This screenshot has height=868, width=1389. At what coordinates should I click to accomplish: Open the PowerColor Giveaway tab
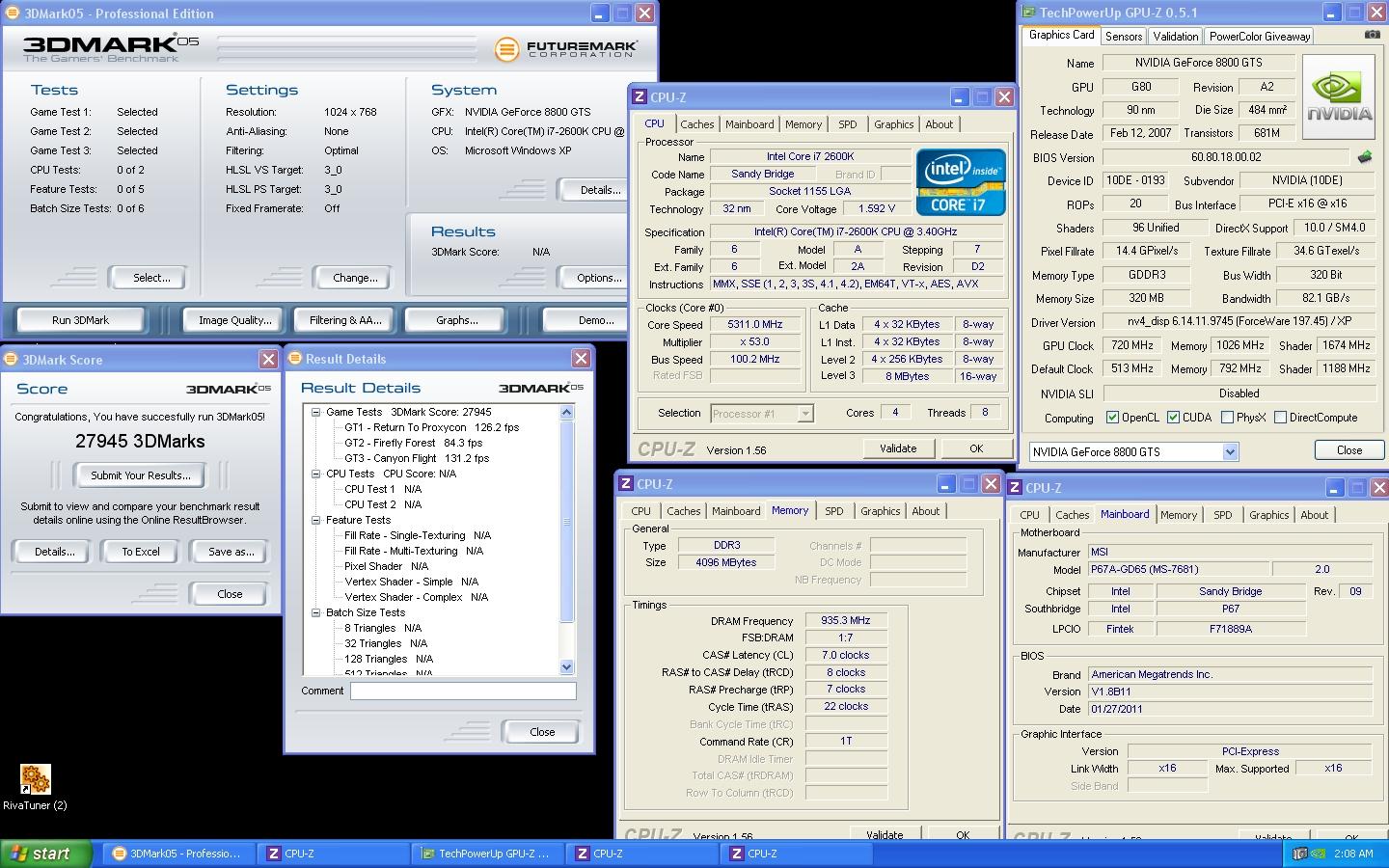click(1259, 37)
